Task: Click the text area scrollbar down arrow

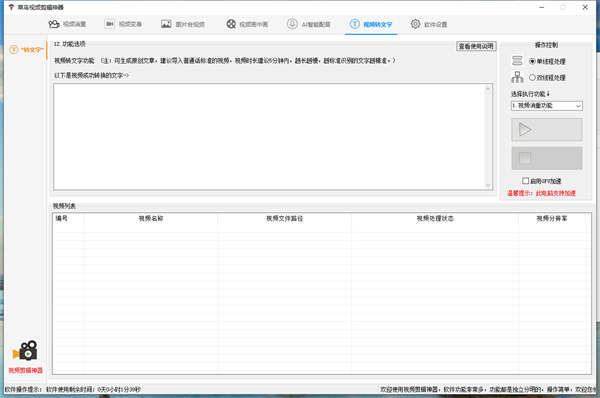Action: click(488, 185)
